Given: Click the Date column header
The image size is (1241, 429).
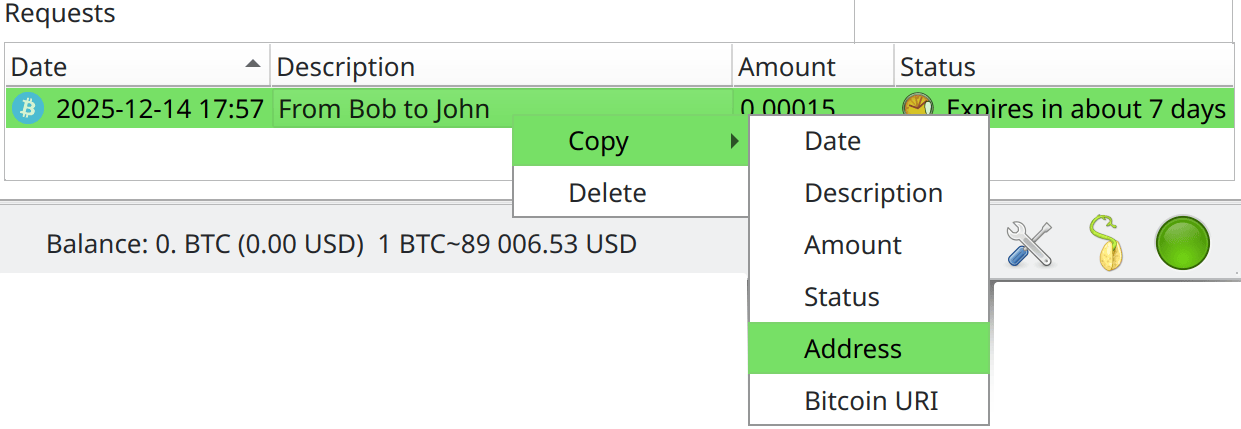Looking at the screenshot, I should pyautogui.click(x=40, y=67).
